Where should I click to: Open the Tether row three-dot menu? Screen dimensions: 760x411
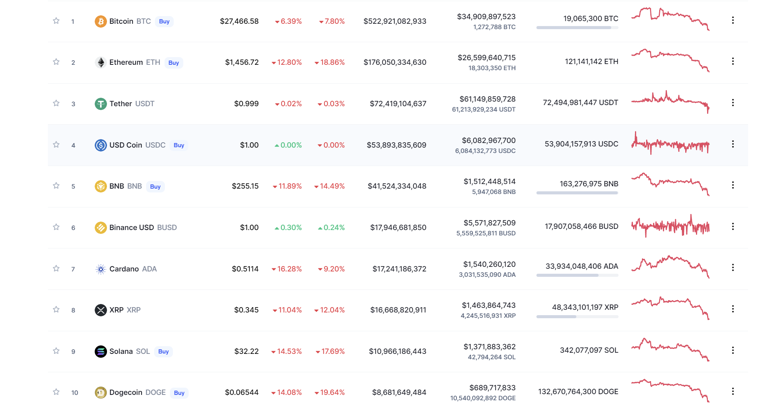coord(733,103)
